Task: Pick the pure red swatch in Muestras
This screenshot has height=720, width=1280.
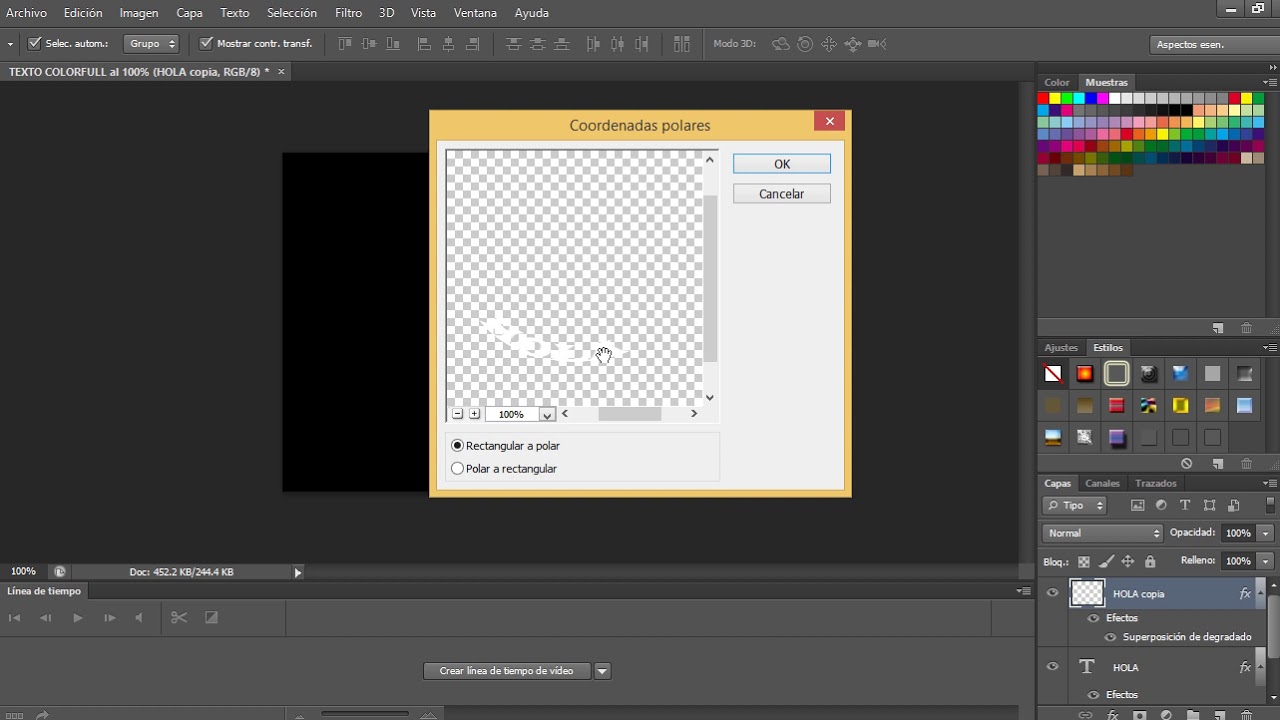Action: (x=1043, y=98)
